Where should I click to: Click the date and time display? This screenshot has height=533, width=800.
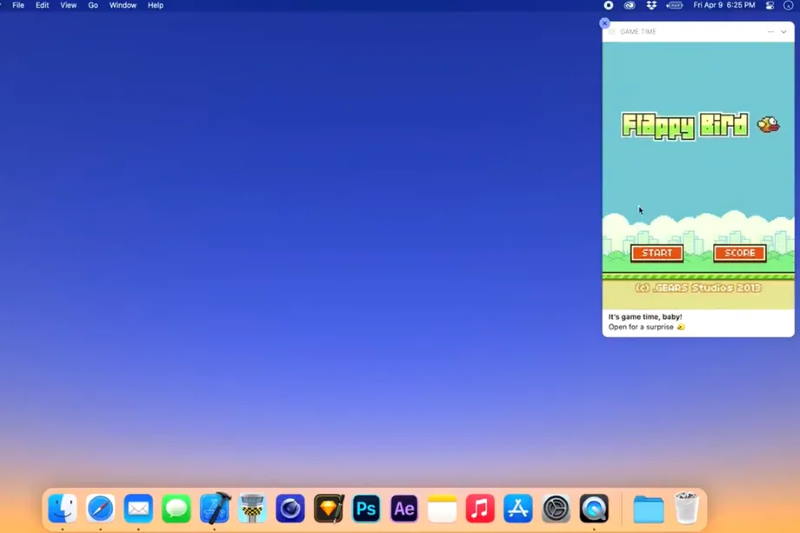(x=724, y=5)
